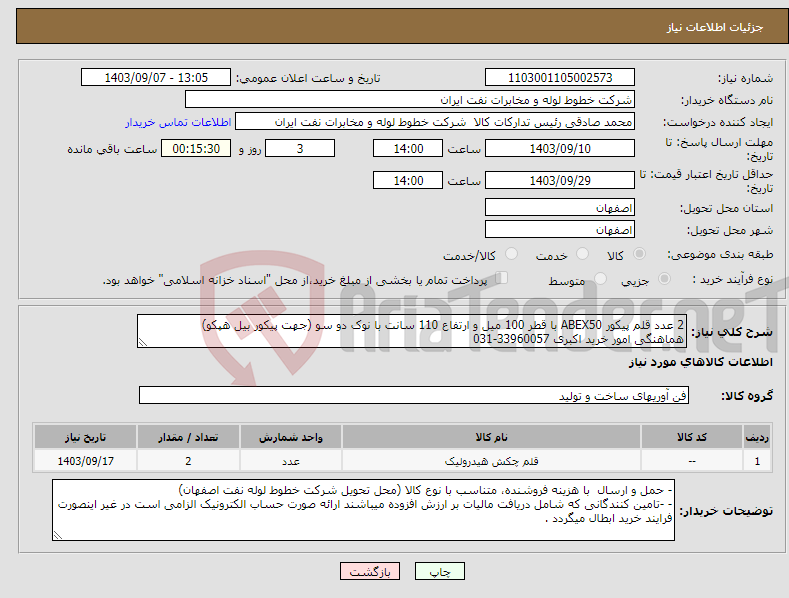
Task: Click the واحد شمارش column header
Action: [x=291, y=437]
